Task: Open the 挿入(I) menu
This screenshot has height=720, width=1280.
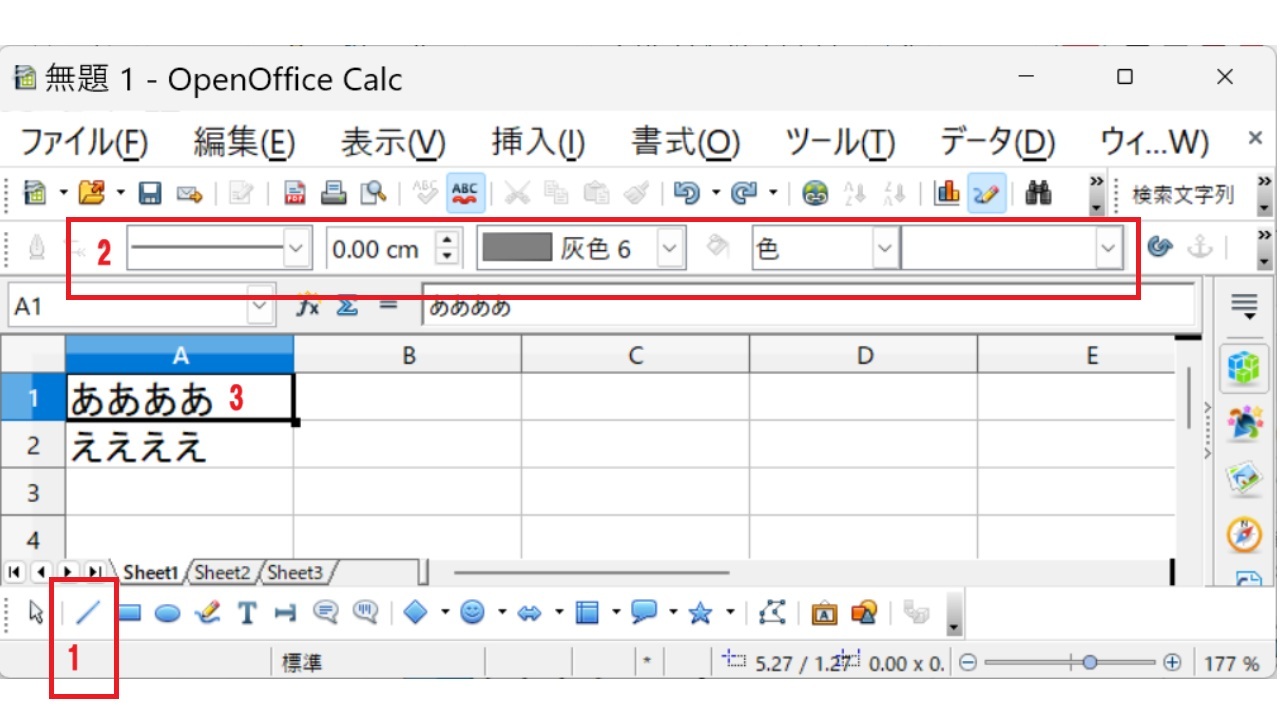Action: (x=538, y=142)
